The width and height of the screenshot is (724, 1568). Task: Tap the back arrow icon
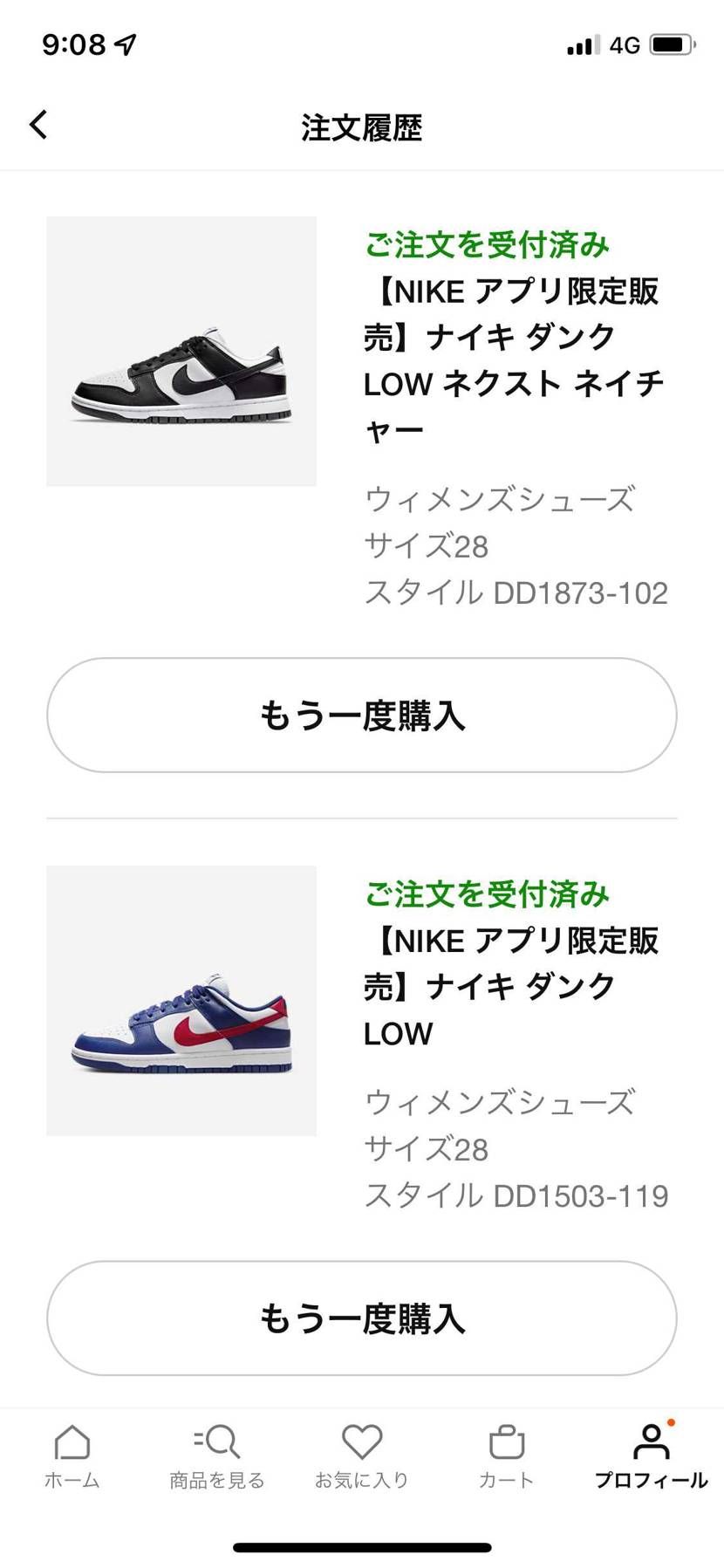tap(38, 125)
